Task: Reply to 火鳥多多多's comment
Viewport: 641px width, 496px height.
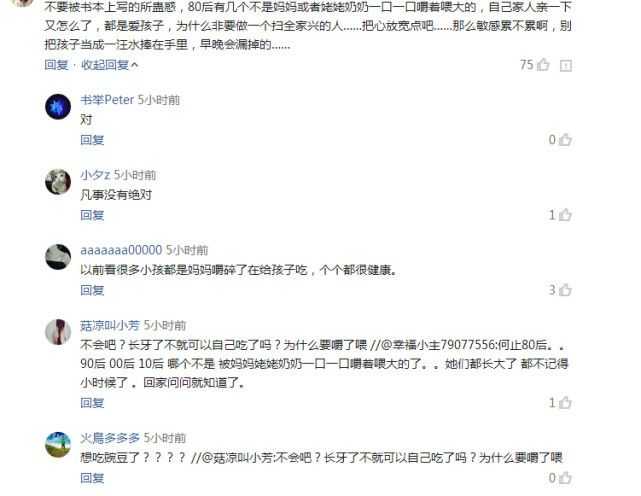Action: (92, 478)
